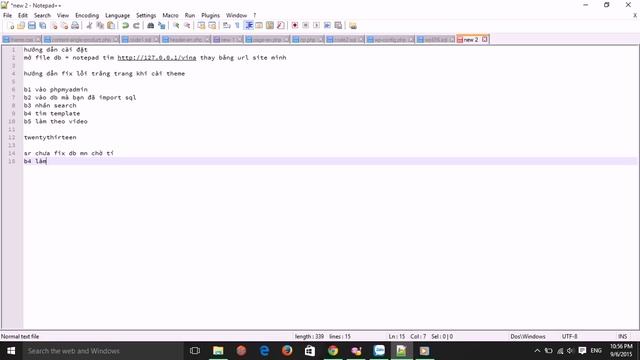Open Find with the binoculars icon
The image size is (640, 360).
click(151, 26)
